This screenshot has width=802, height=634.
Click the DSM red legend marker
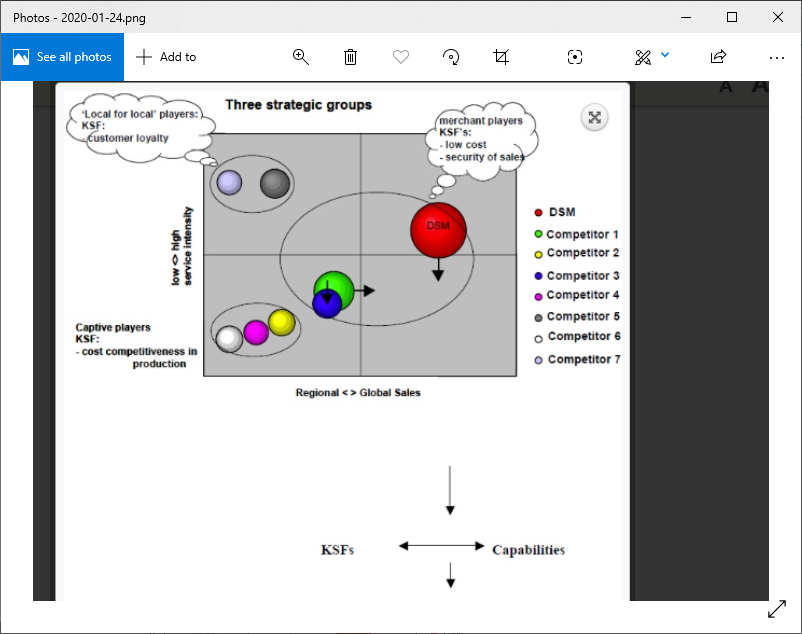pos(538,213)
